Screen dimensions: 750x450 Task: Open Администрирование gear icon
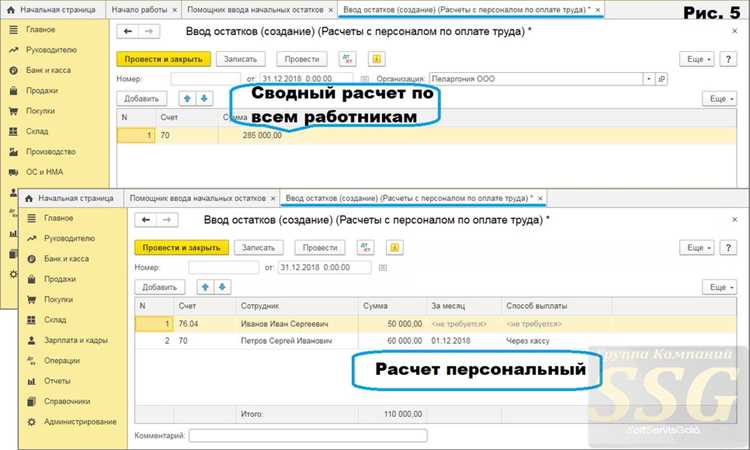(32, 422)
